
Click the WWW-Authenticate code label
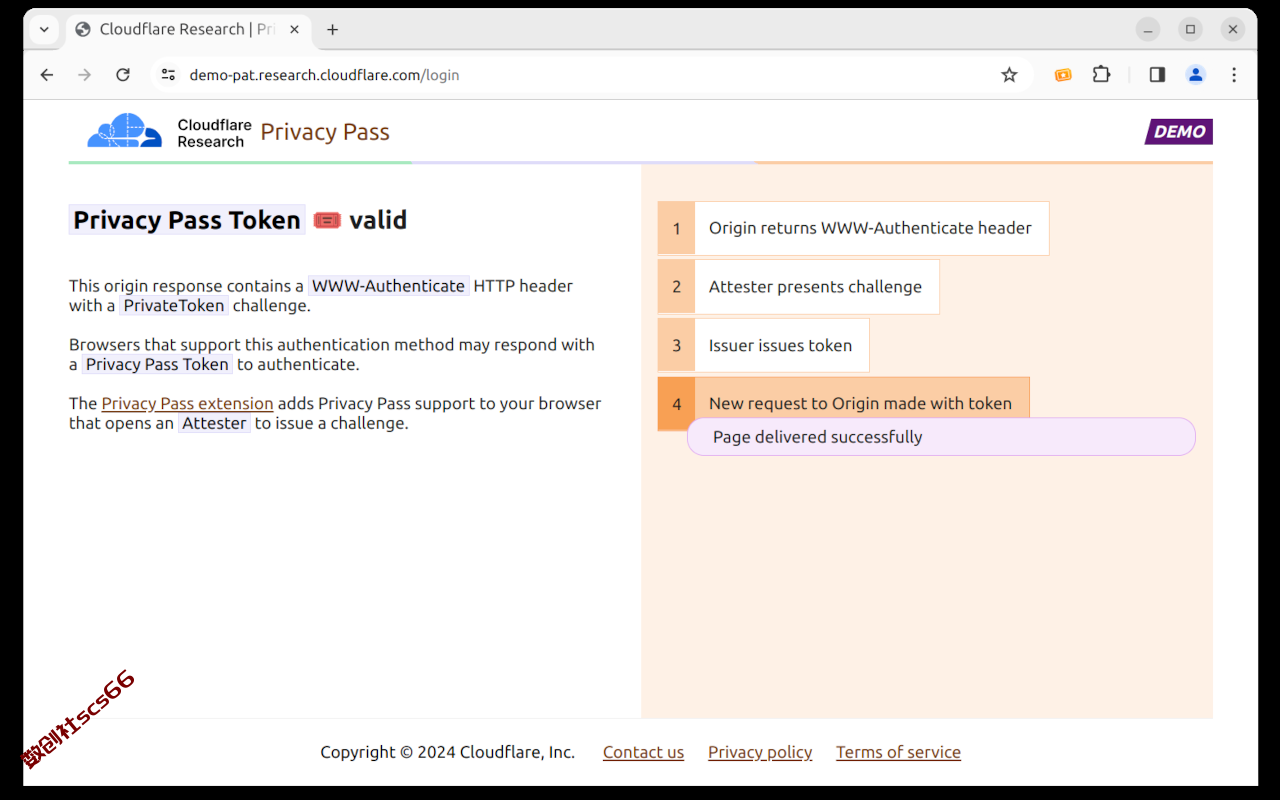point(388,286)
